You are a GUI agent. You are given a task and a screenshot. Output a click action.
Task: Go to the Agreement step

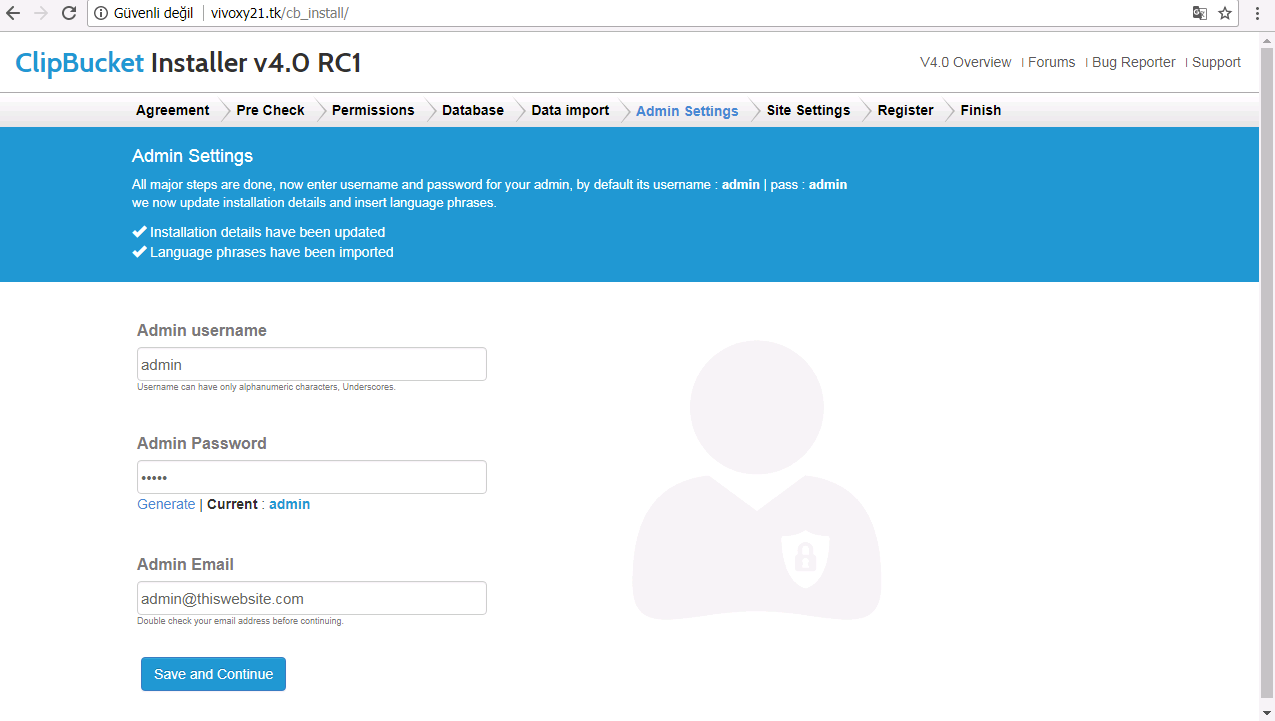(x=173, y=110)
